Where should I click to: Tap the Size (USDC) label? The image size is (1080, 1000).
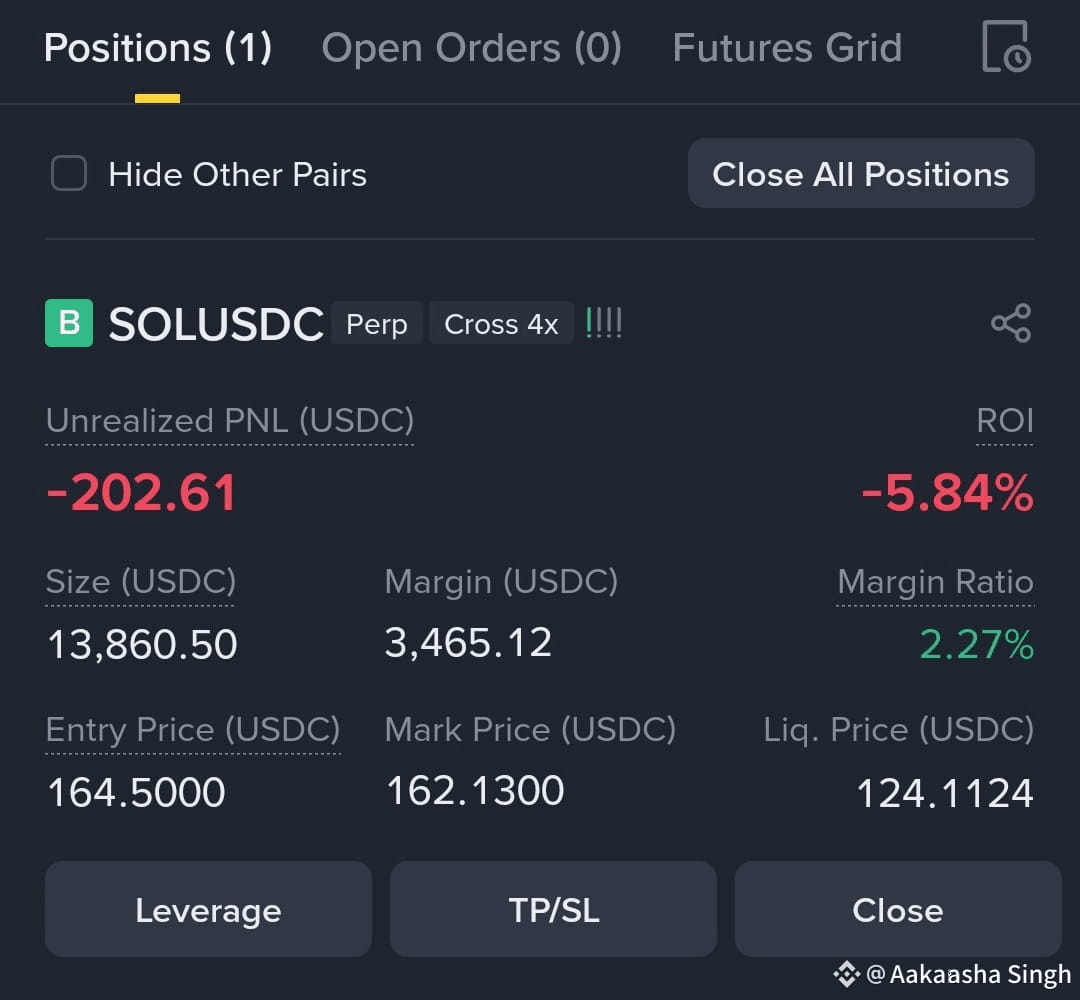[x=141, y=582]
